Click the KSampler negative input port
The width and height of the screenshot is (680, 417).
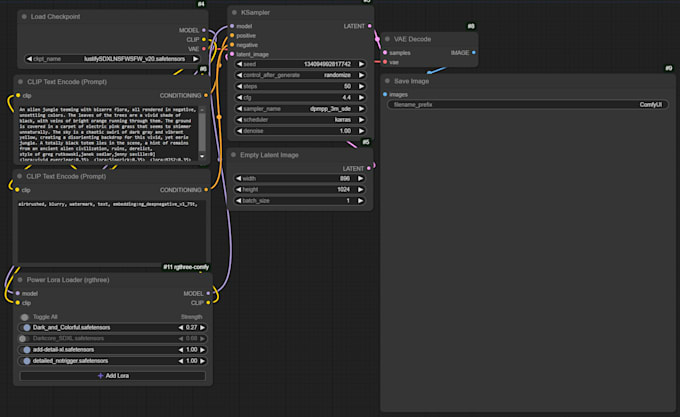click(x=232, y=45)
